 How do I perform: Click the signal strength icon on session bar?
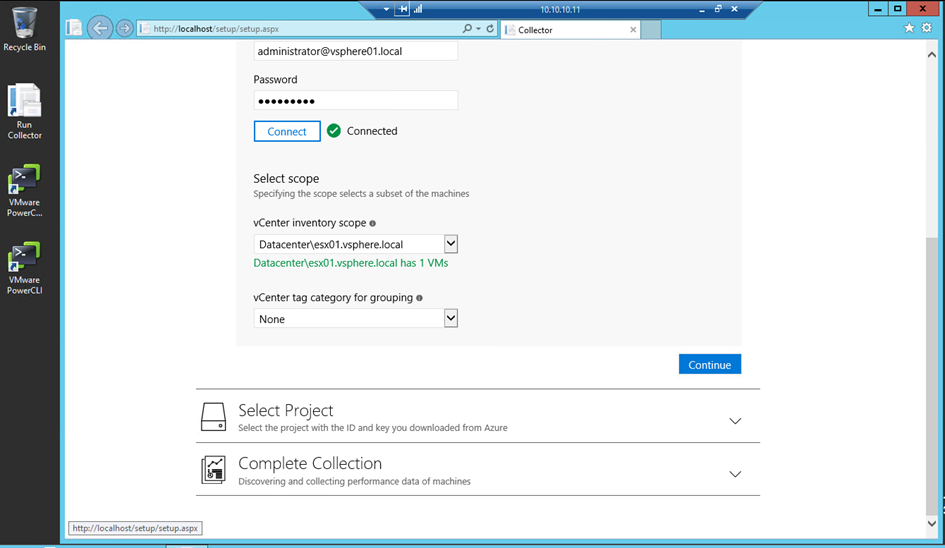[418, 9]
